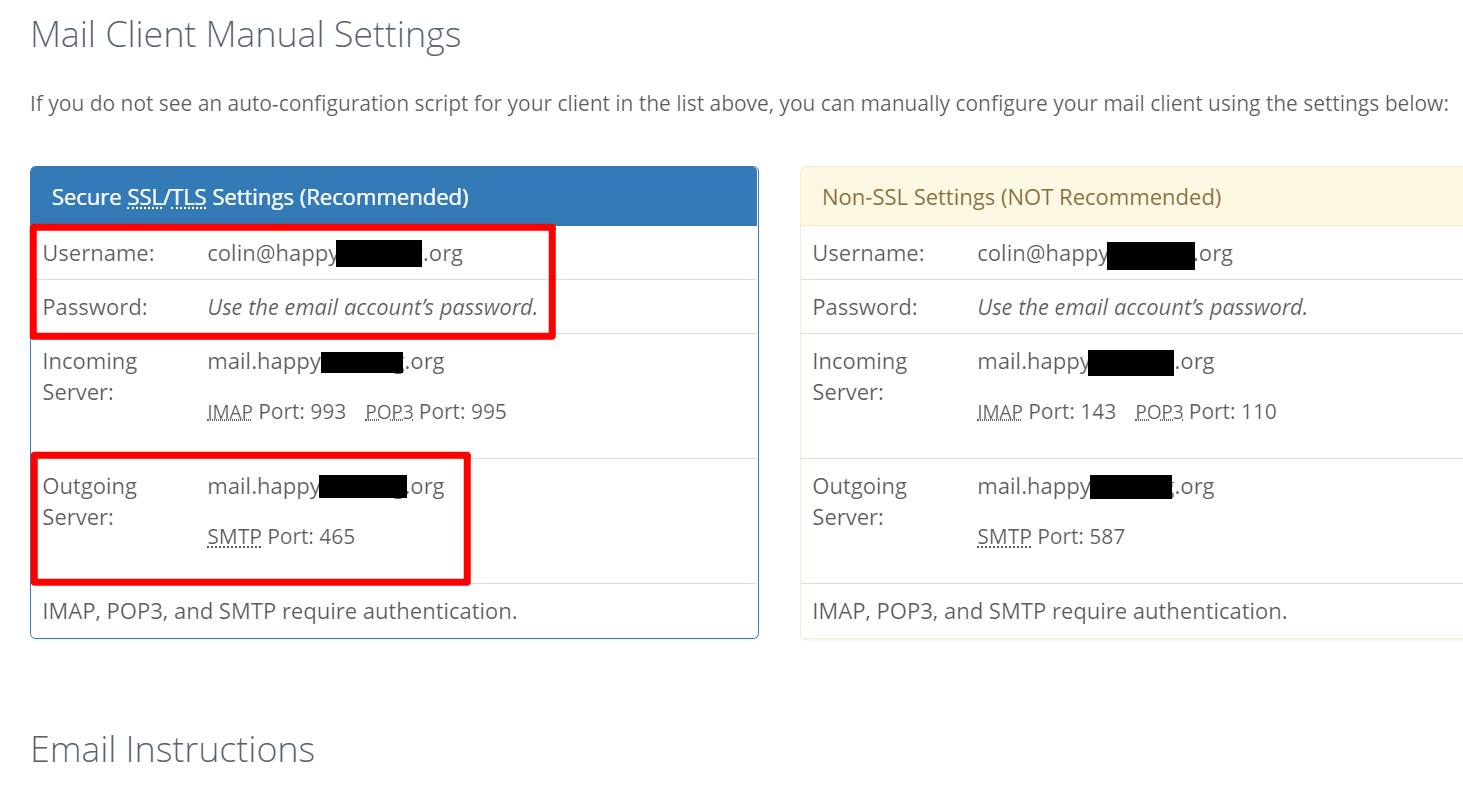Viewport: 1463px width, 792px height.
Task: Click the SMTP abbreviation beside Port 587
Action: tap(1004, 537)
